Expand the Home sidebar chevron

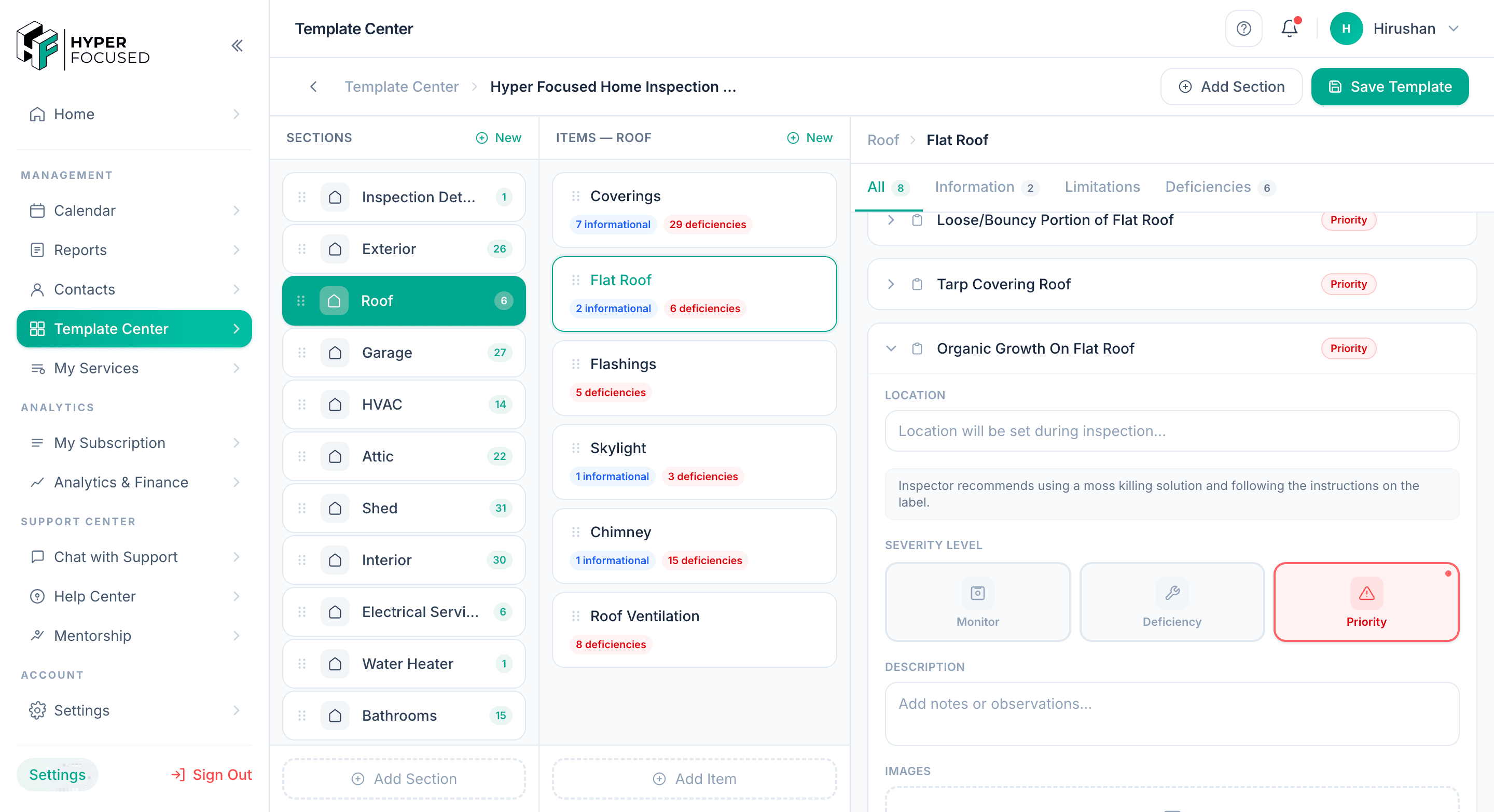(x=236, y=114)
